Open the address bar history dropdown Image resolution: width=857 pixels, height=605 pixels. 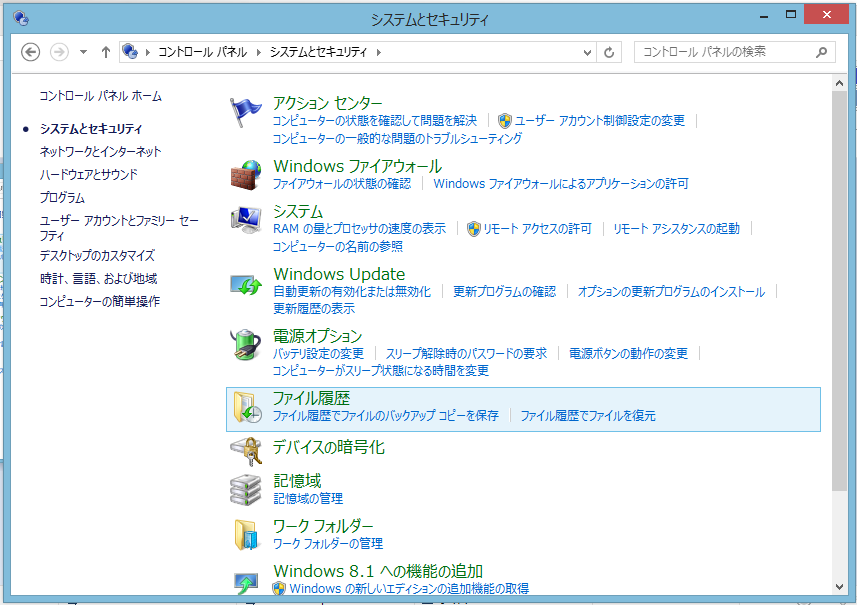point(587,52)
